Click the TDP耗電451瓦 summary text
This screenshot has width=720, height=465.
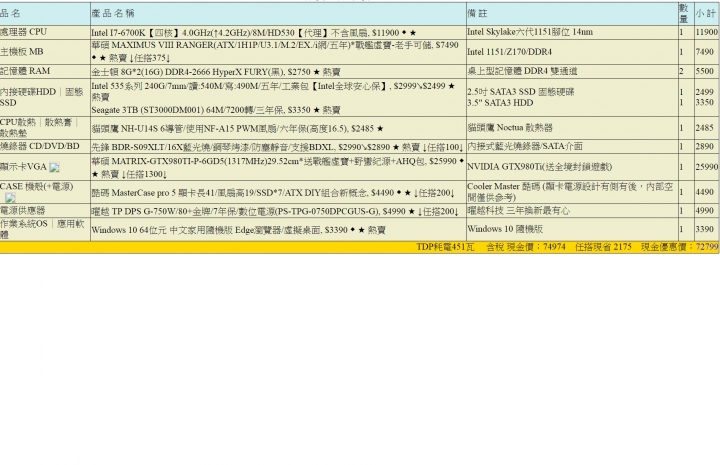click(x=445, y=247)
